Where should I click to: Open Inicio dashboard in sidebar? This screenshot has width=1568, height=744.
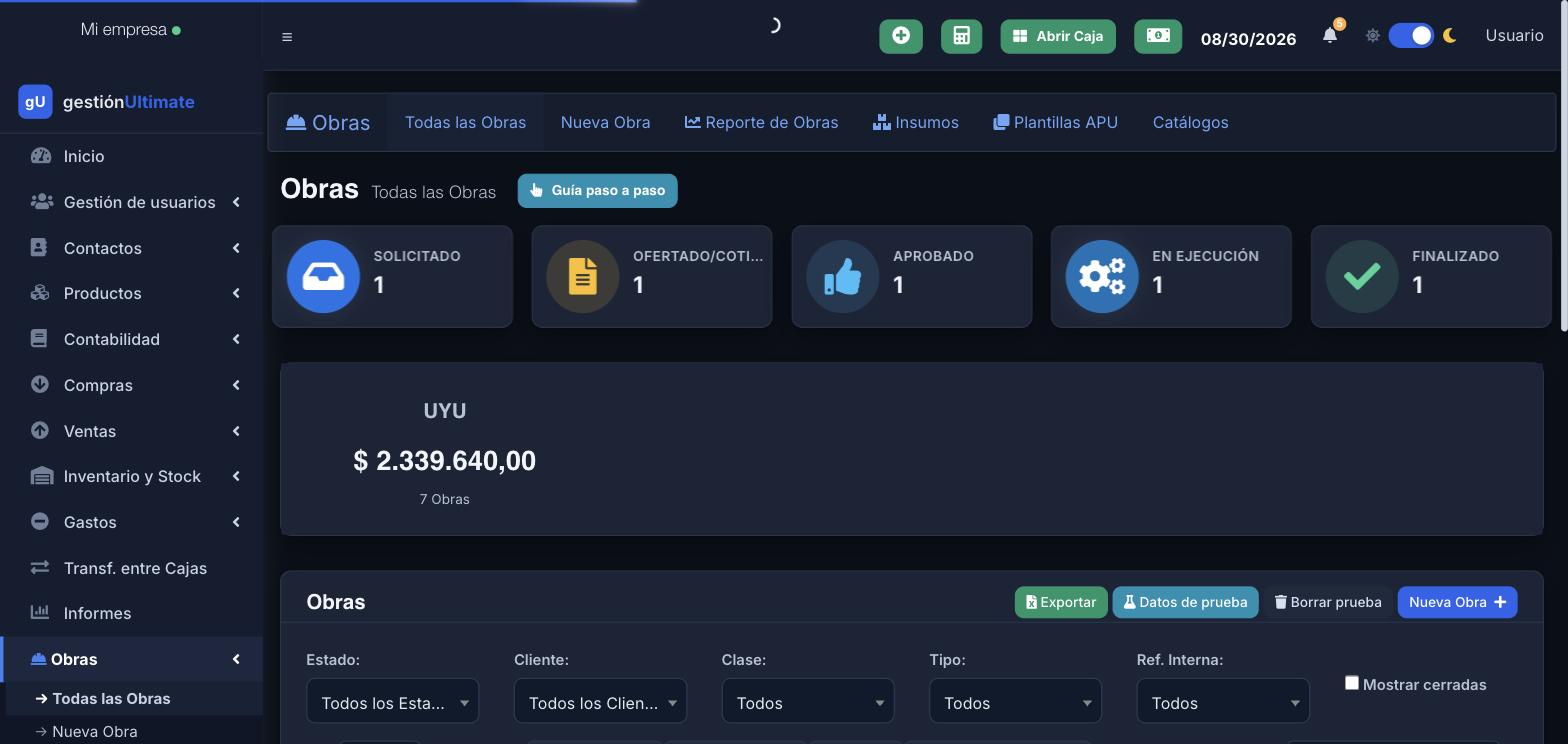tap(131, 156)
